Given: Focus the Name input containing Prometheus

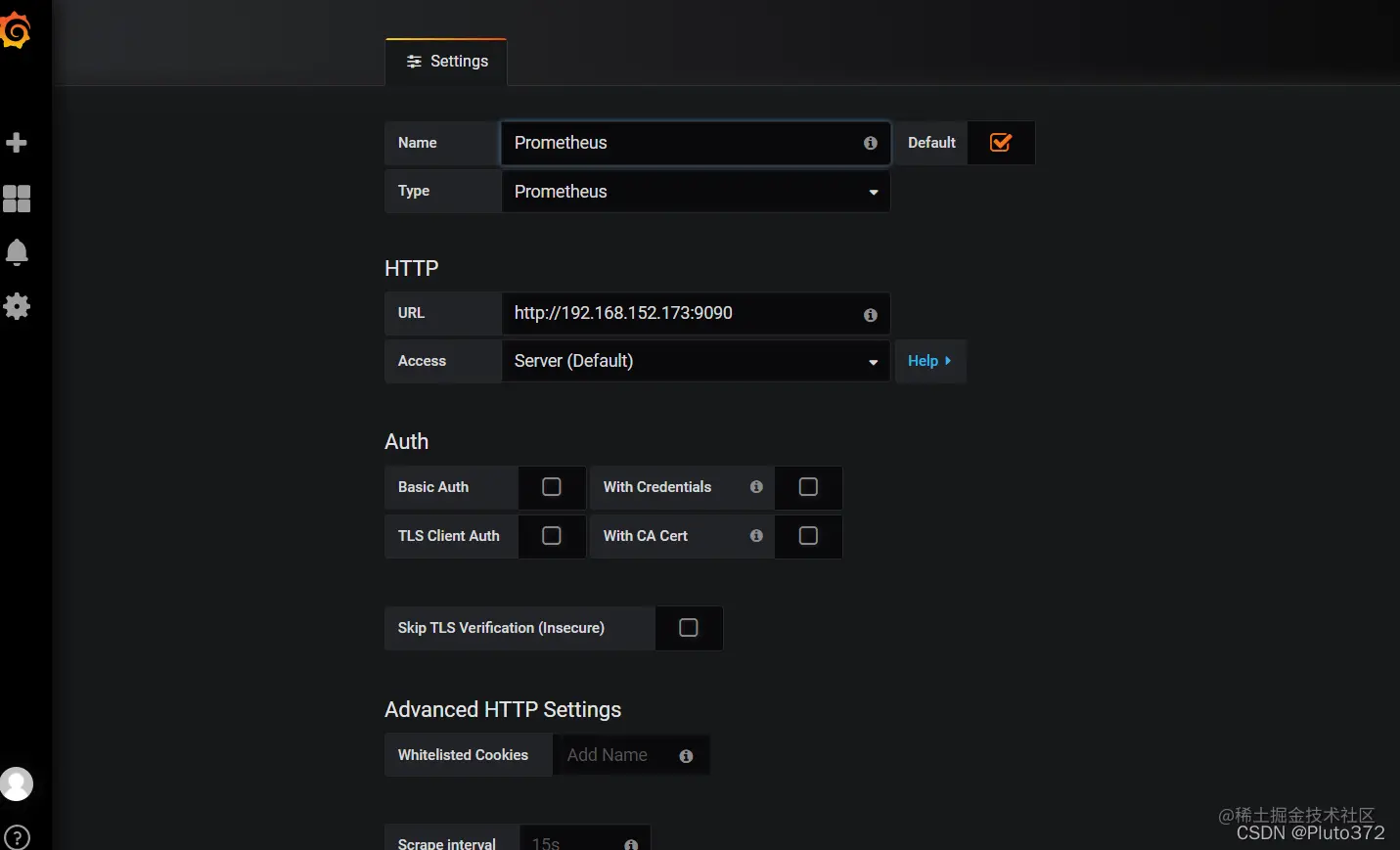Looking at the screenshot, I should point(696,143).
